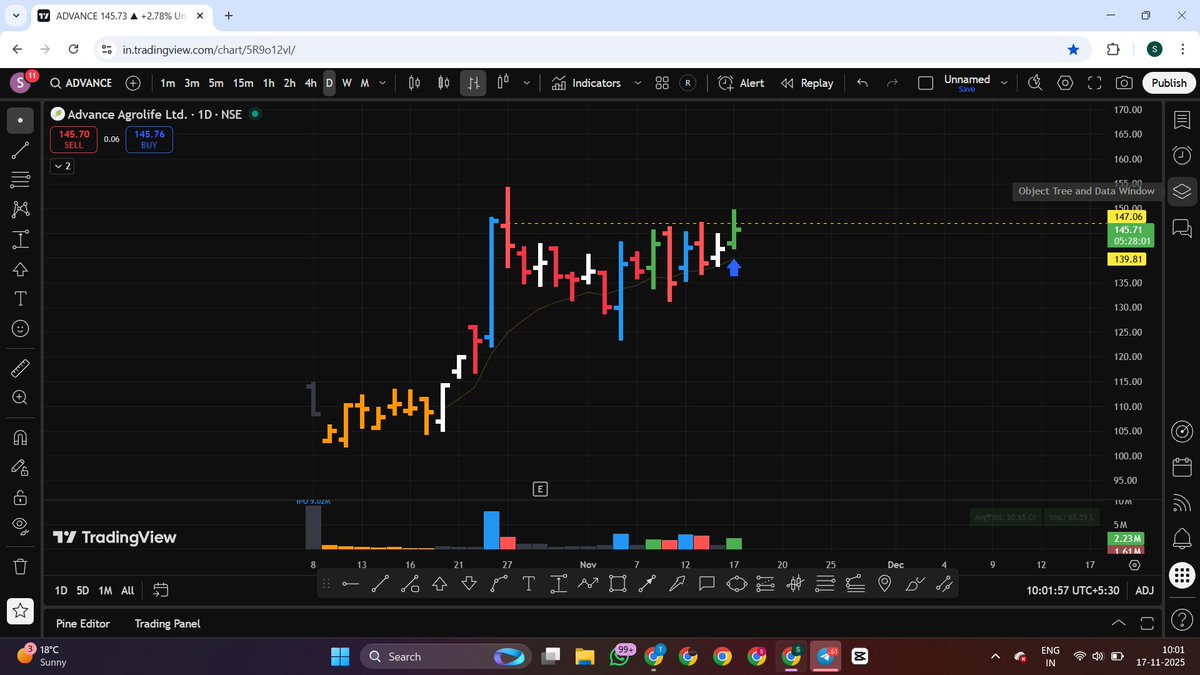Create a new Alert from the toolbar
Image resolution: width=1200 pixels, height=675 pixels.
[740, 83]
